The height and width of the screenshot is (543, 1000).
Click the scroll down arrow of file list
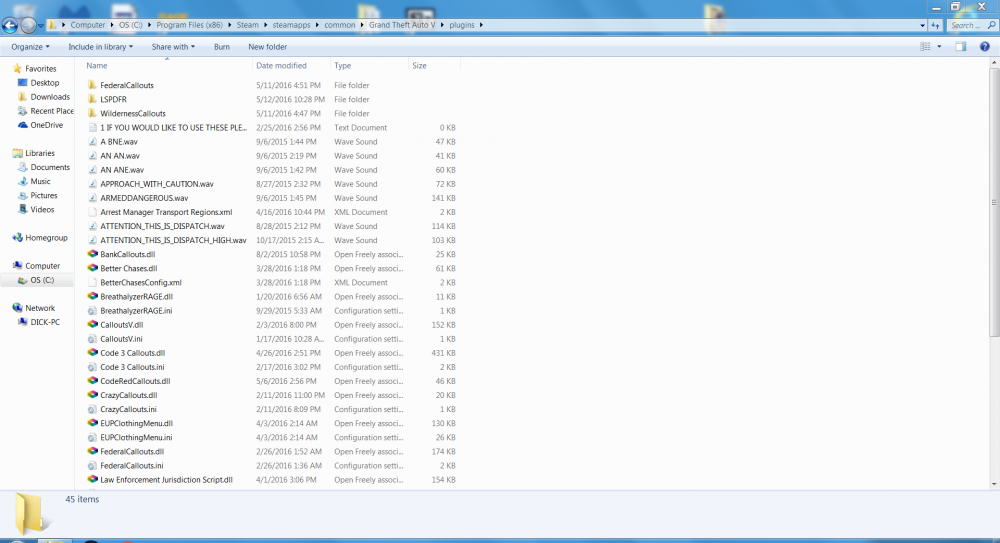tap(994, 484)
